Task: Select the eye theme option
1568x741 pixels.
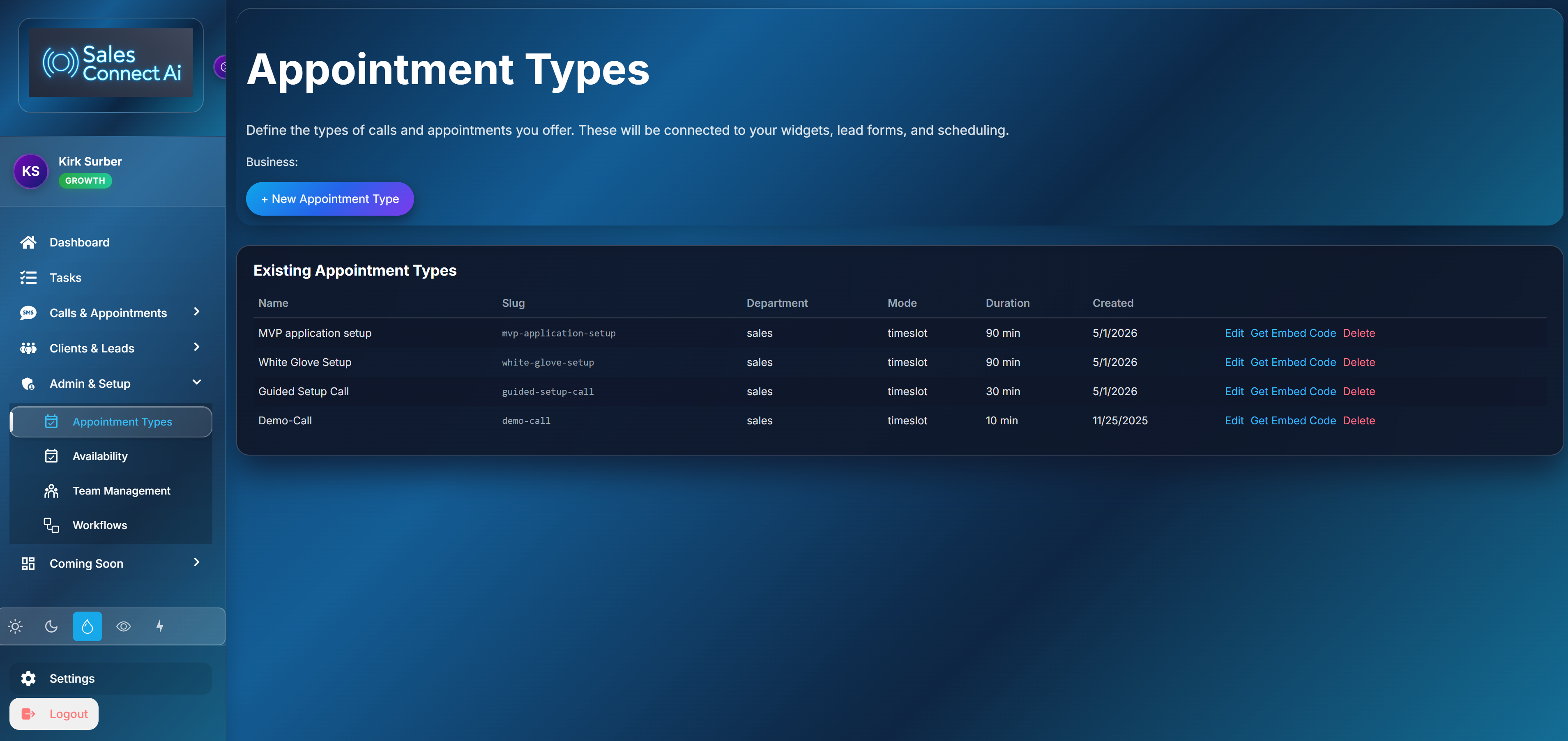Action: click(124, 626)
